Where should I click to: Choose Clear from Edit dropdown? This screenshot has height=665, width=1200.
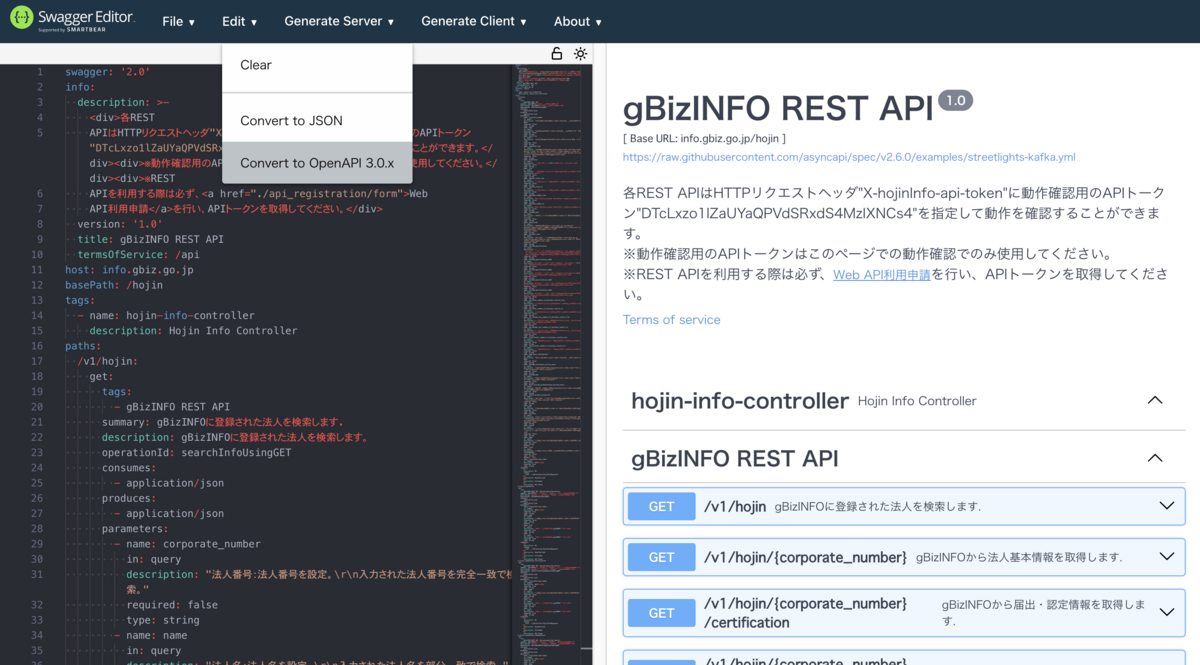[317, 65]
